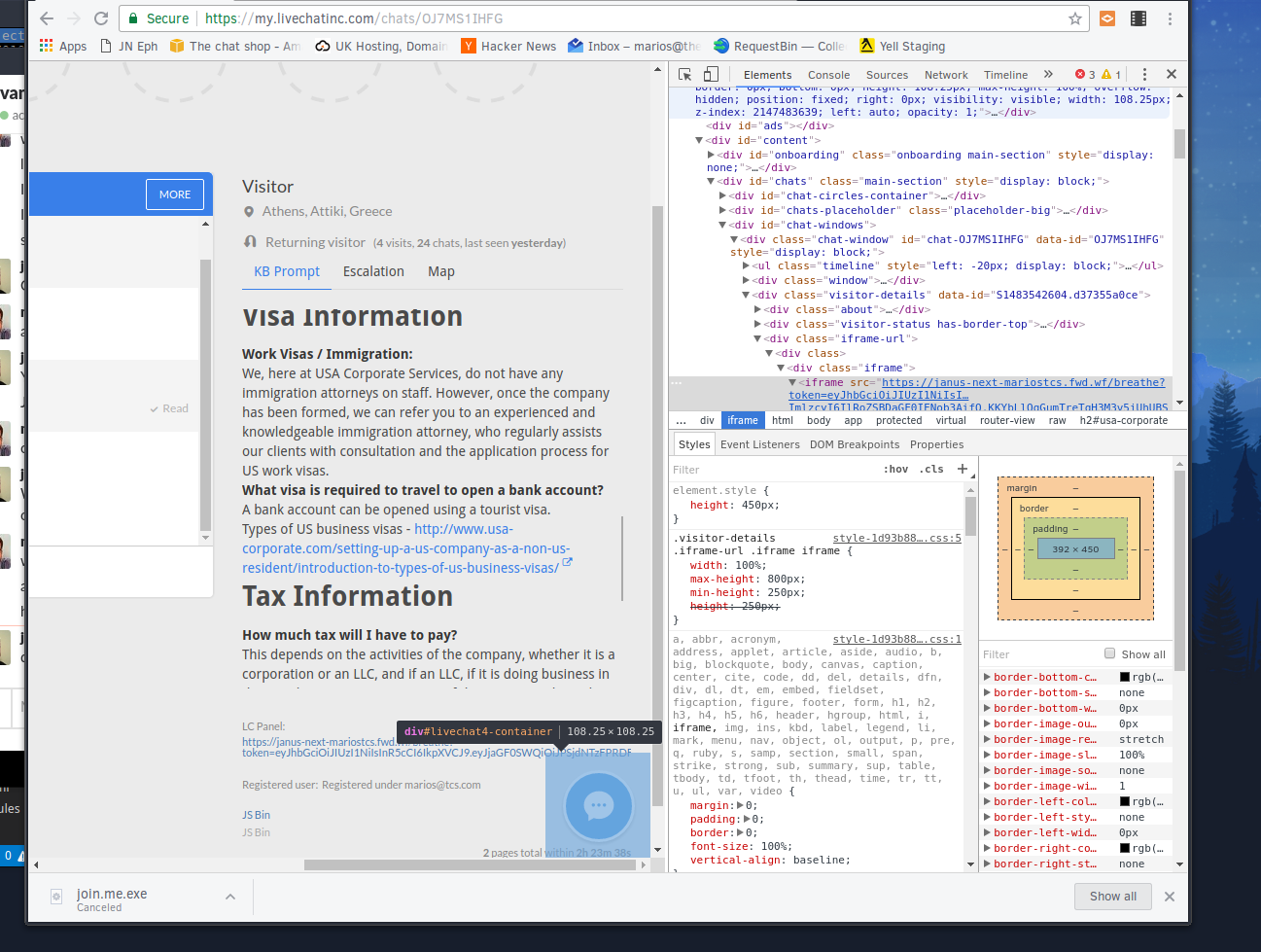Click the Styles filter field

(x=773, y=470)
